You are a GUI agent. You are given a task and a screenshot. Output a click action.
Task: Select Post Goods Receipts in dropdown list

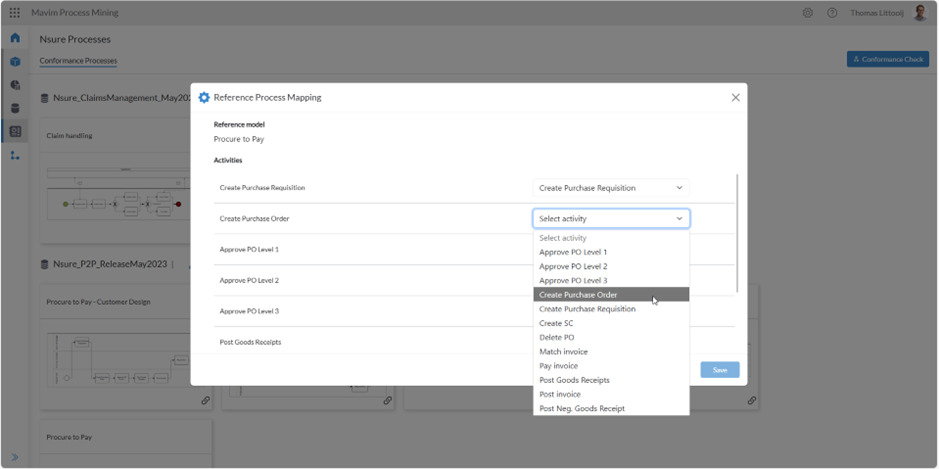click(x=574, y=380)
